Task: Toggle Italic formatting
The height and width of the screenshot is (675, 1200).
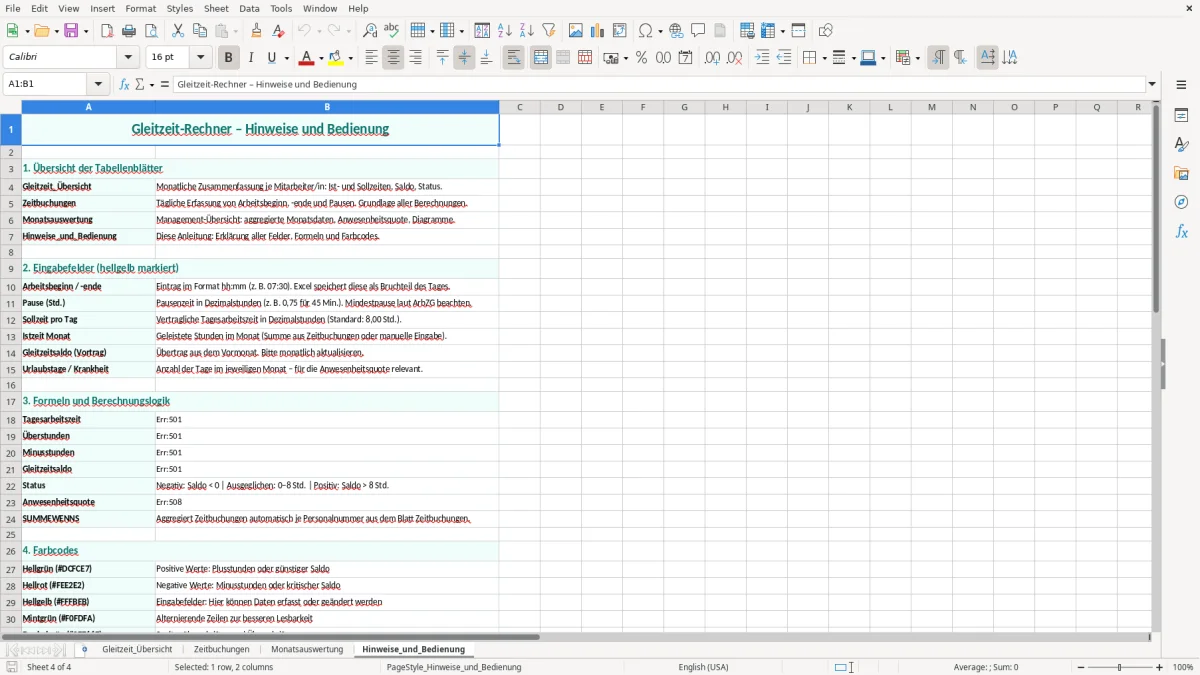Action: point(251,58)
